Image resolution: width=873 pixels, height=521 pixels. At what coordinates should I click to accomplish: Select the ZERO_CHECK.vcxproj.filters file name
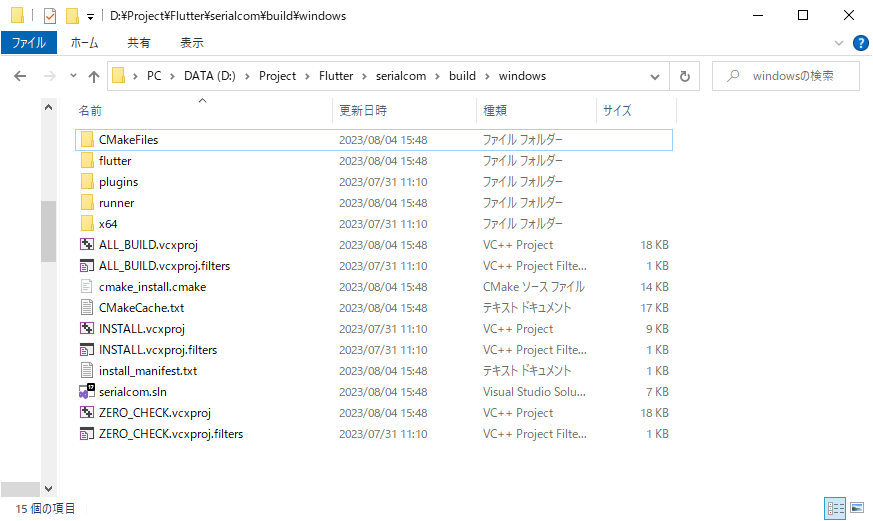[x=171, y=434]
